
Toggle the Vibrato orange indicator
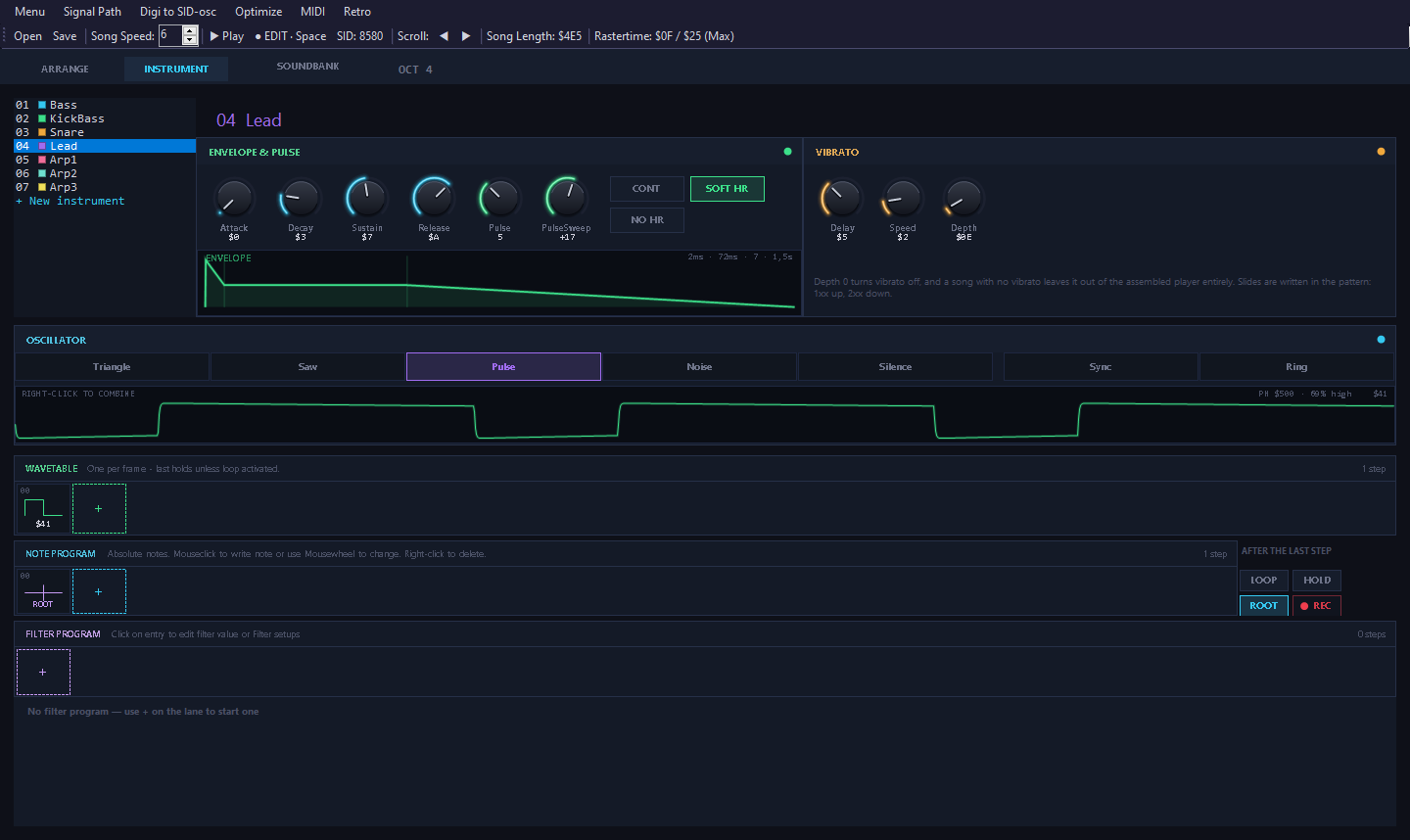pyautogui.click(x=1381, y=152)
